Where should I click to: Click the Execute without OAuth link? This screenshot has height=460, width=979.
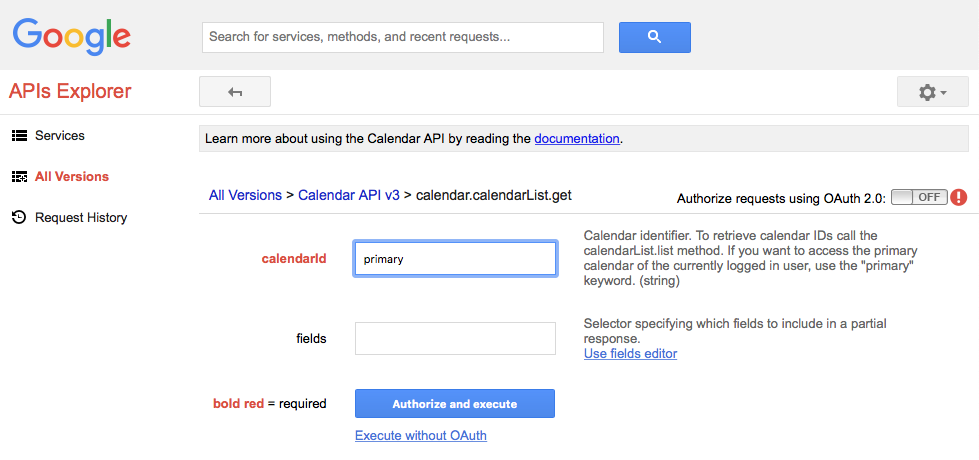coord(420,435)
